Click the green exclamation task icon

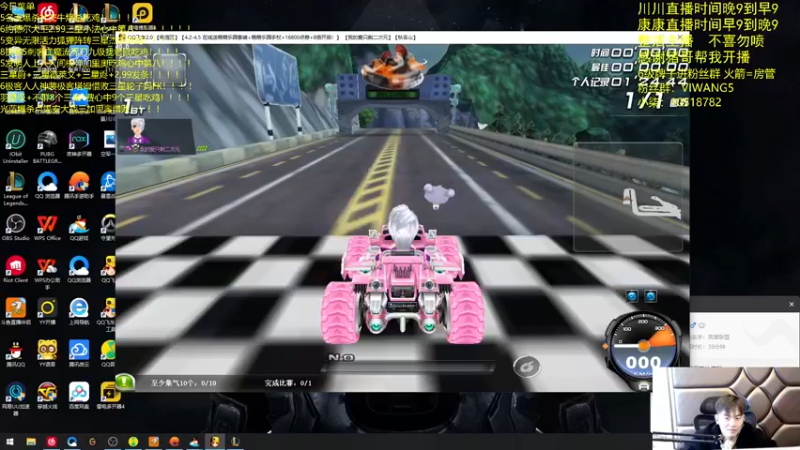(x=124, y=381)
